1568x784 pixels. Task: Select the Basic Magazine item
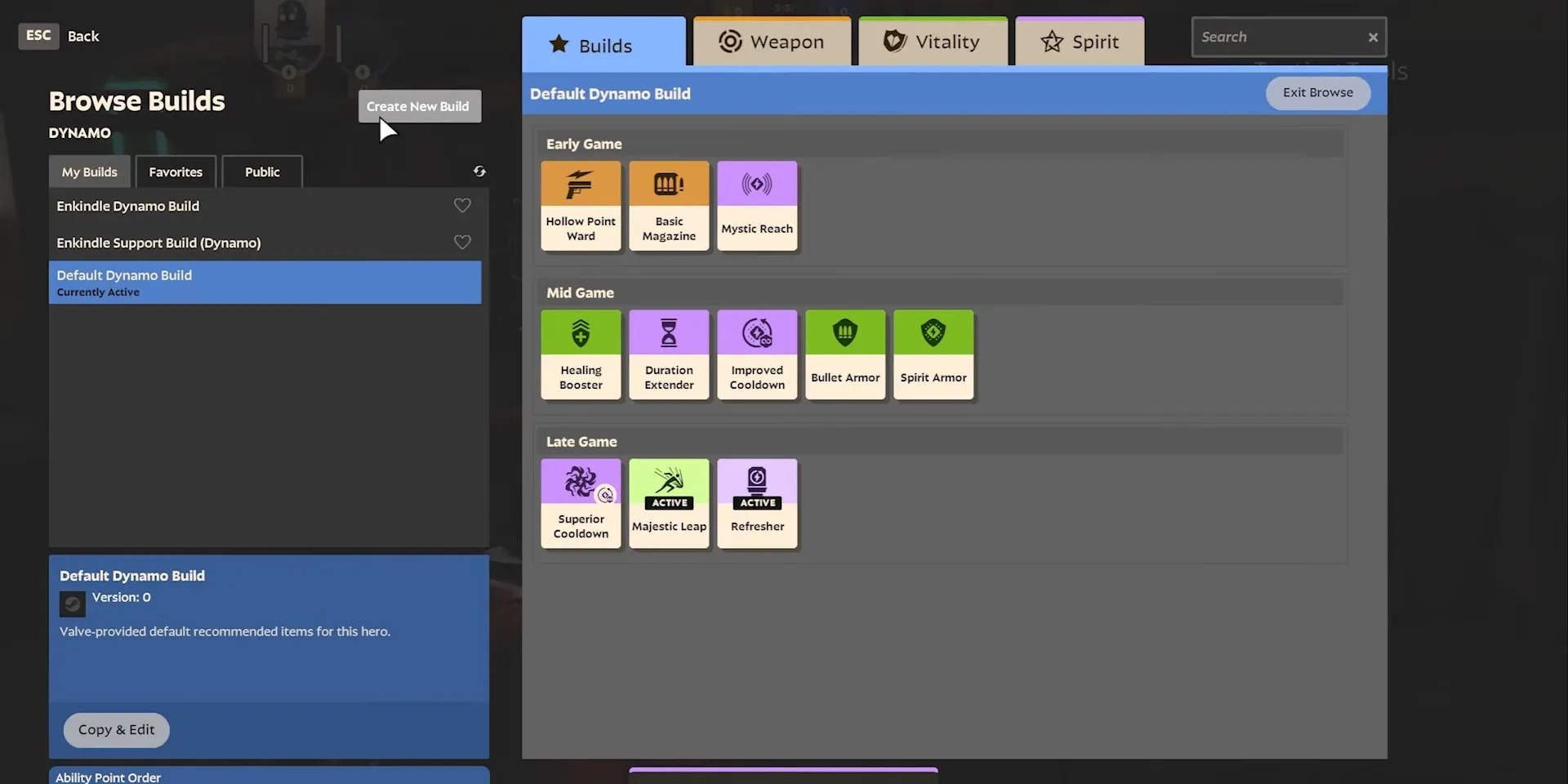669,206
